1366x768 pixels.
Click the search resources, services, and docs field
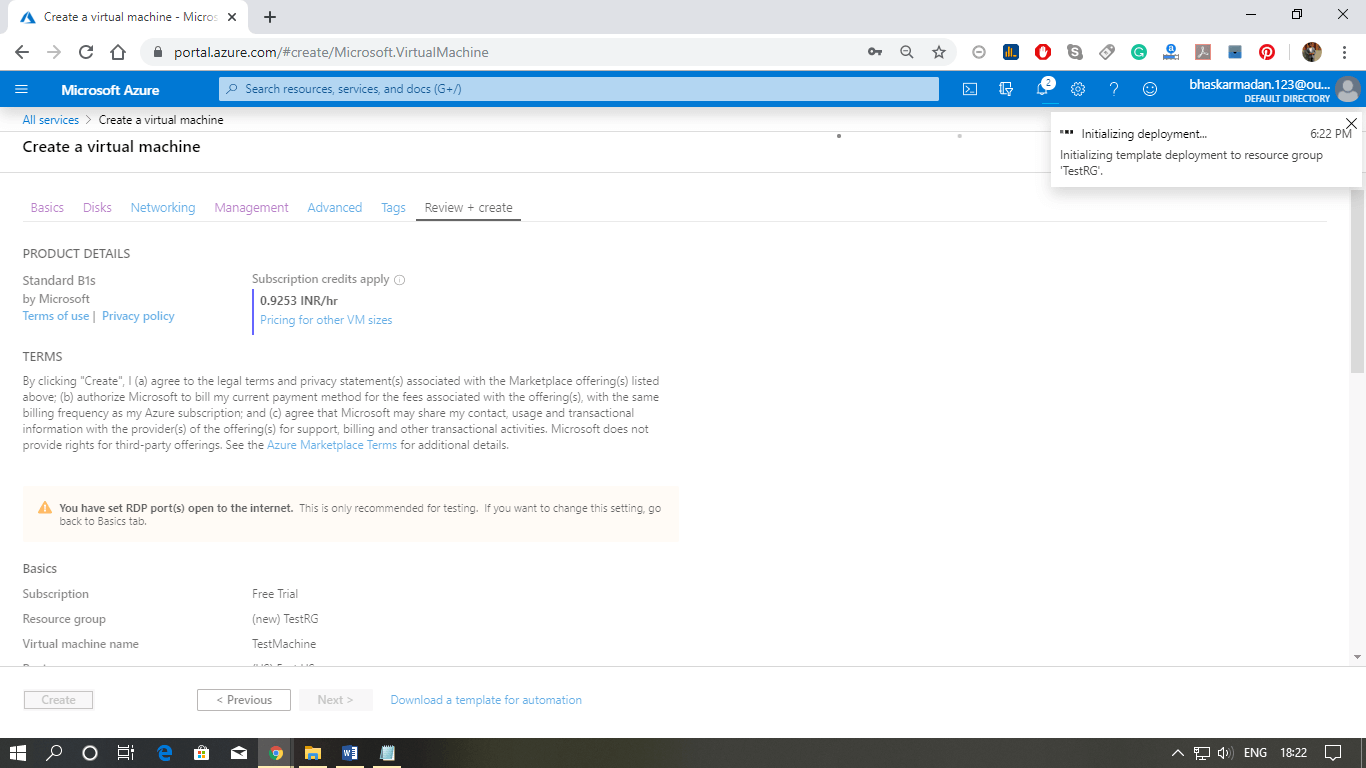point(578,89)
